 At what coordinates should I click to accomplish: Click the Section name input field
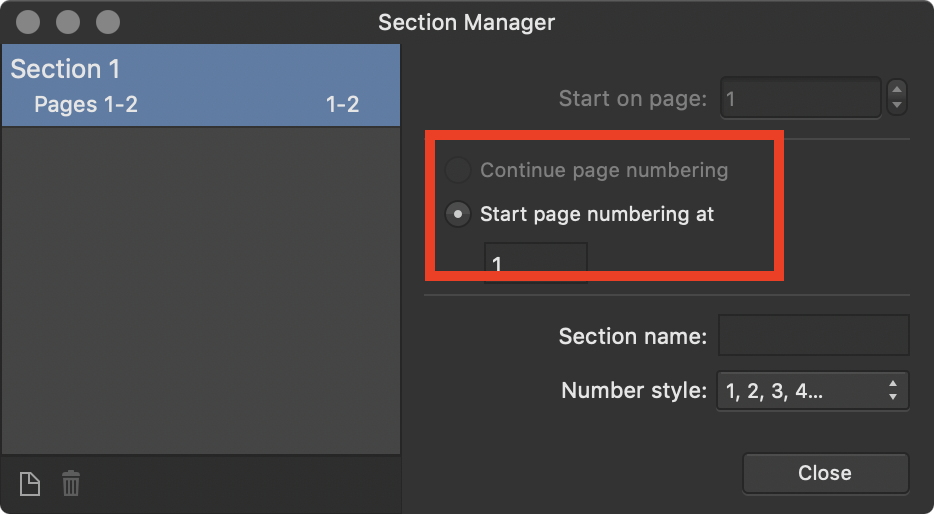point(814,335)
